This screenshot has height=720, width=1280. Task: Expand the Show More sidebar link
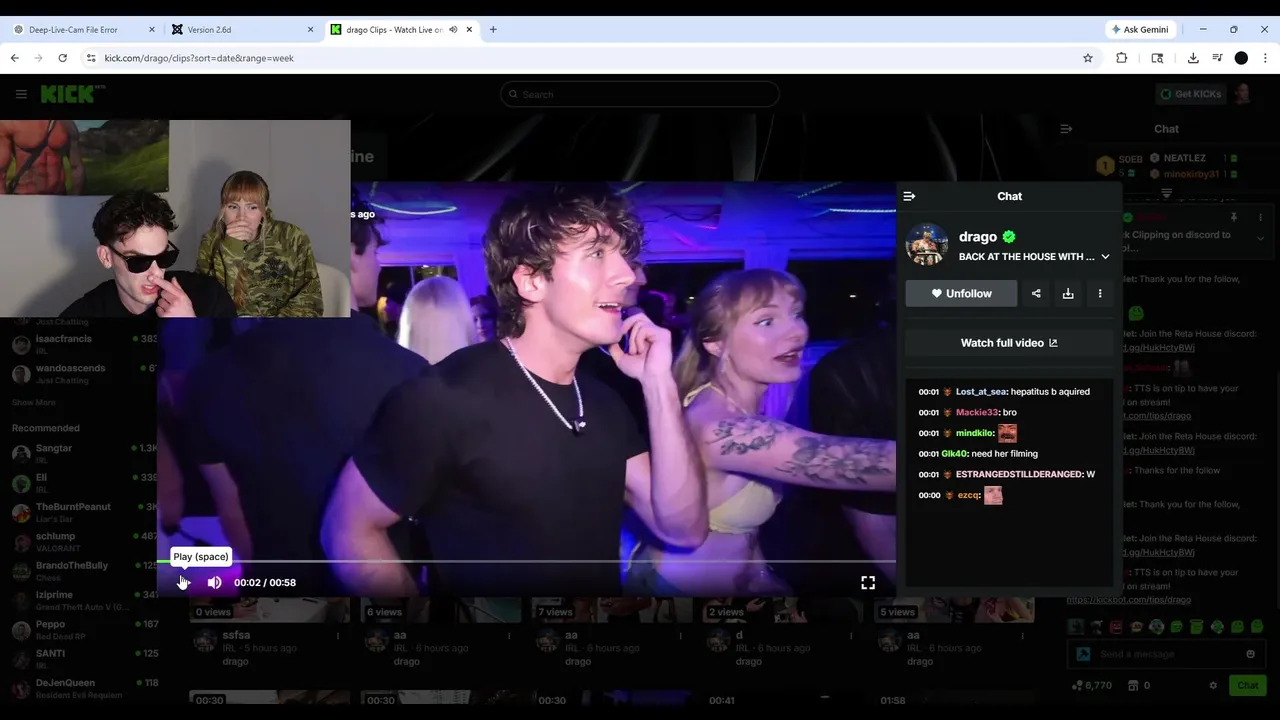34,402
